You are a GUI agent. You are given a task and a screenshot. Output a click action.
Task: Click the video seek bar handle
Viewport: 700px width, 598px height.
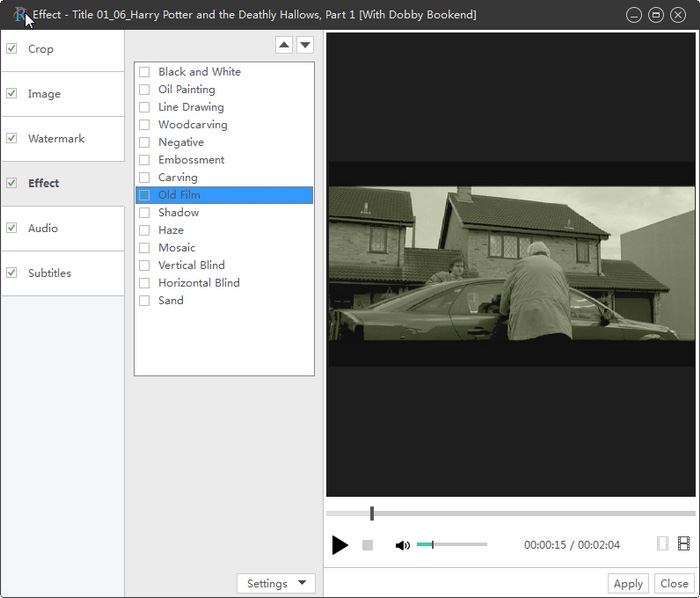372,513
